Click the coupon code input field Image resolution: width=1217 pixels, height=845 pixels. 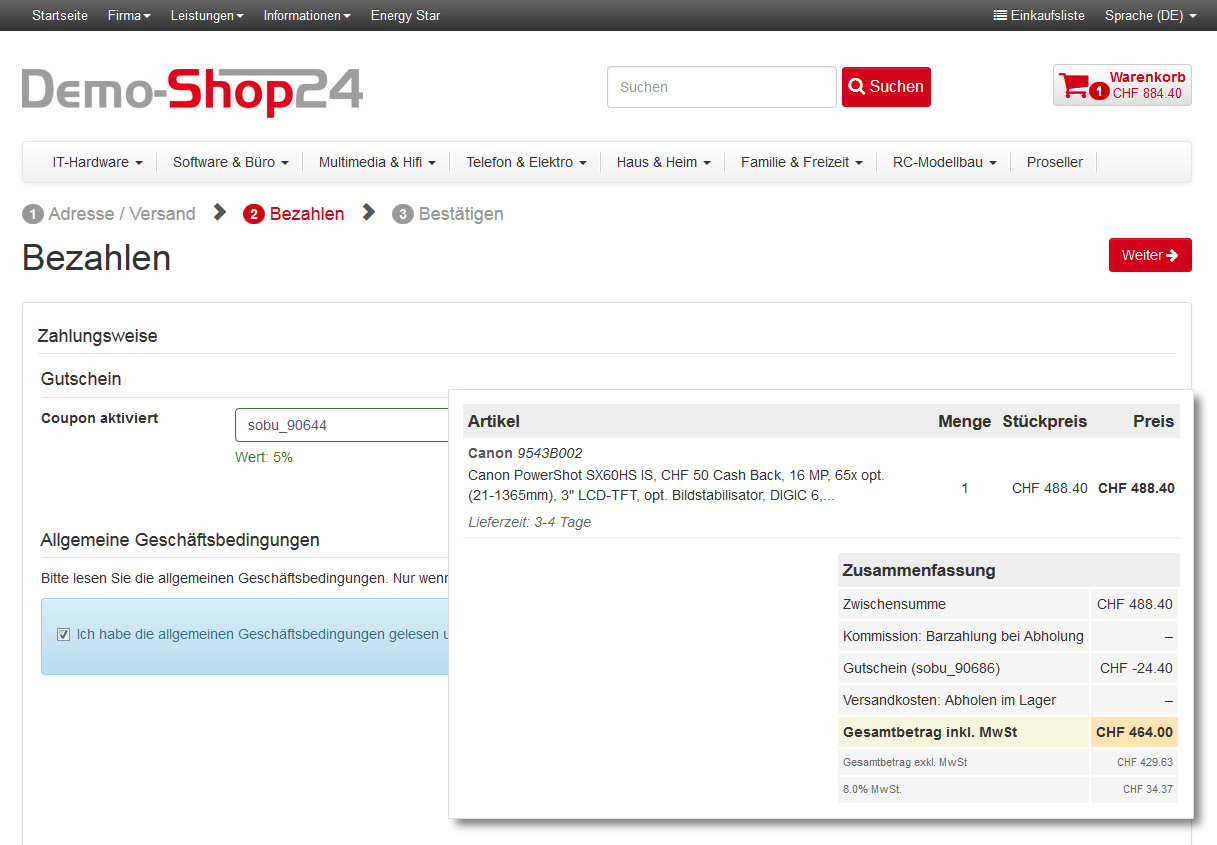(341, 425)
